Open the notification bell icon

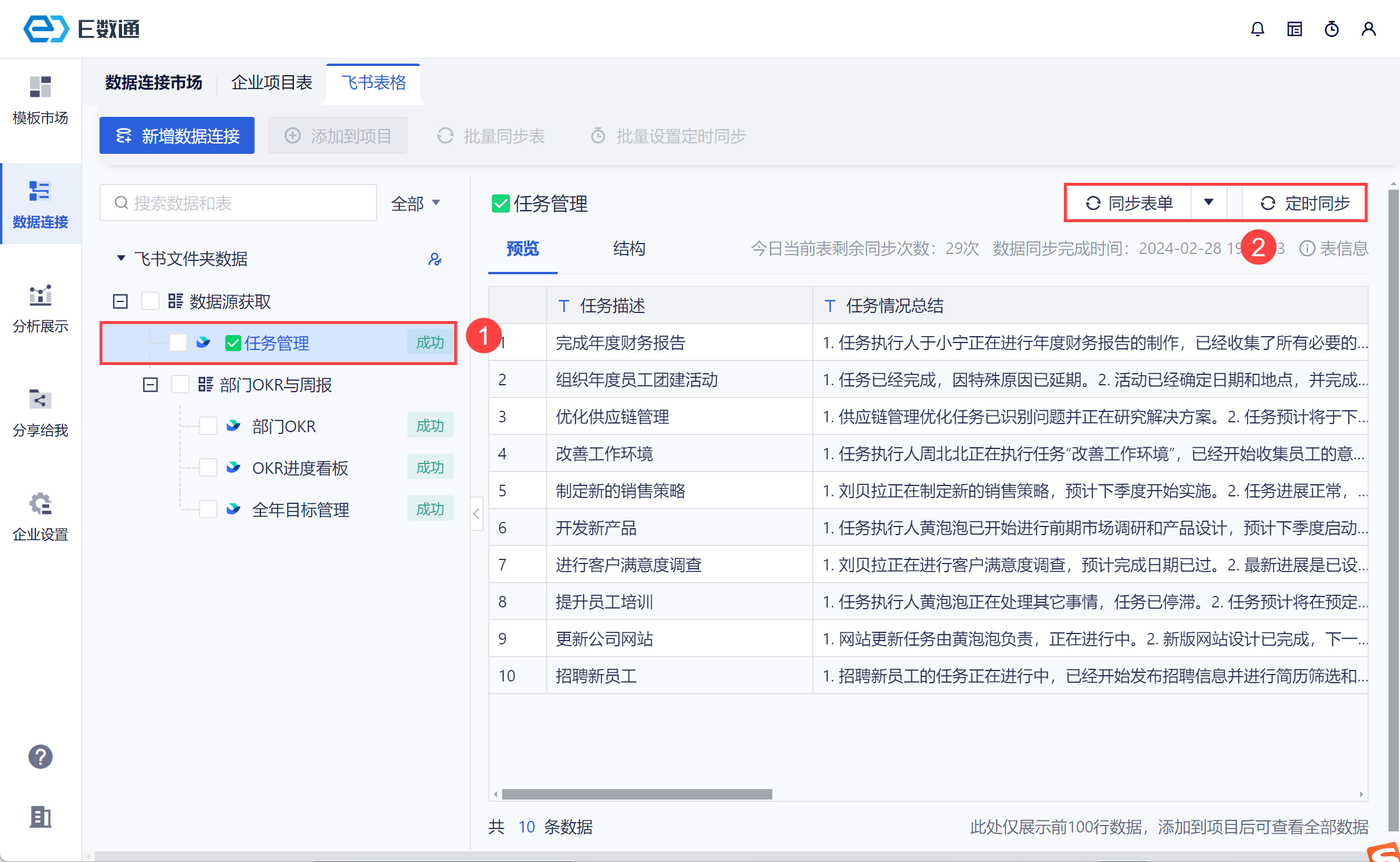[1257, 29]
